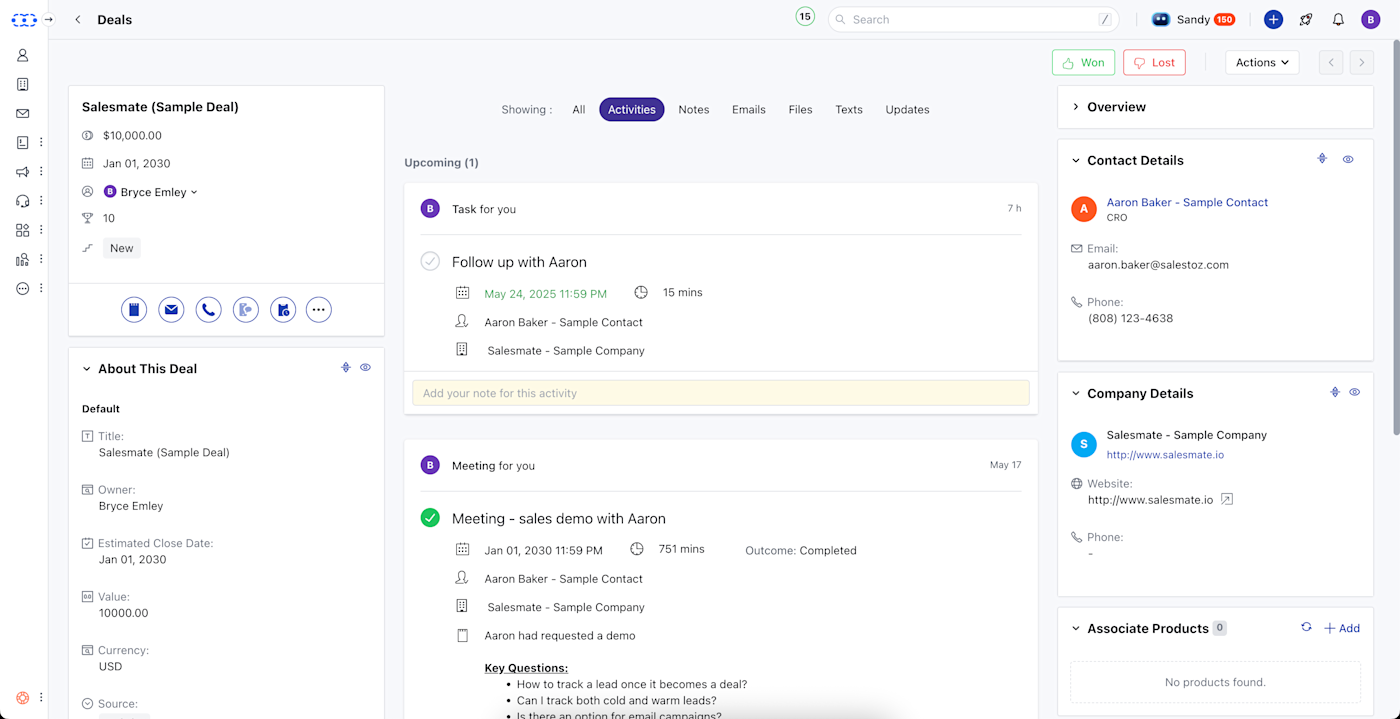Open the blue http://www.salesmate.io company link
Screen dimensions: 1400x719
tap(1165, 455)
